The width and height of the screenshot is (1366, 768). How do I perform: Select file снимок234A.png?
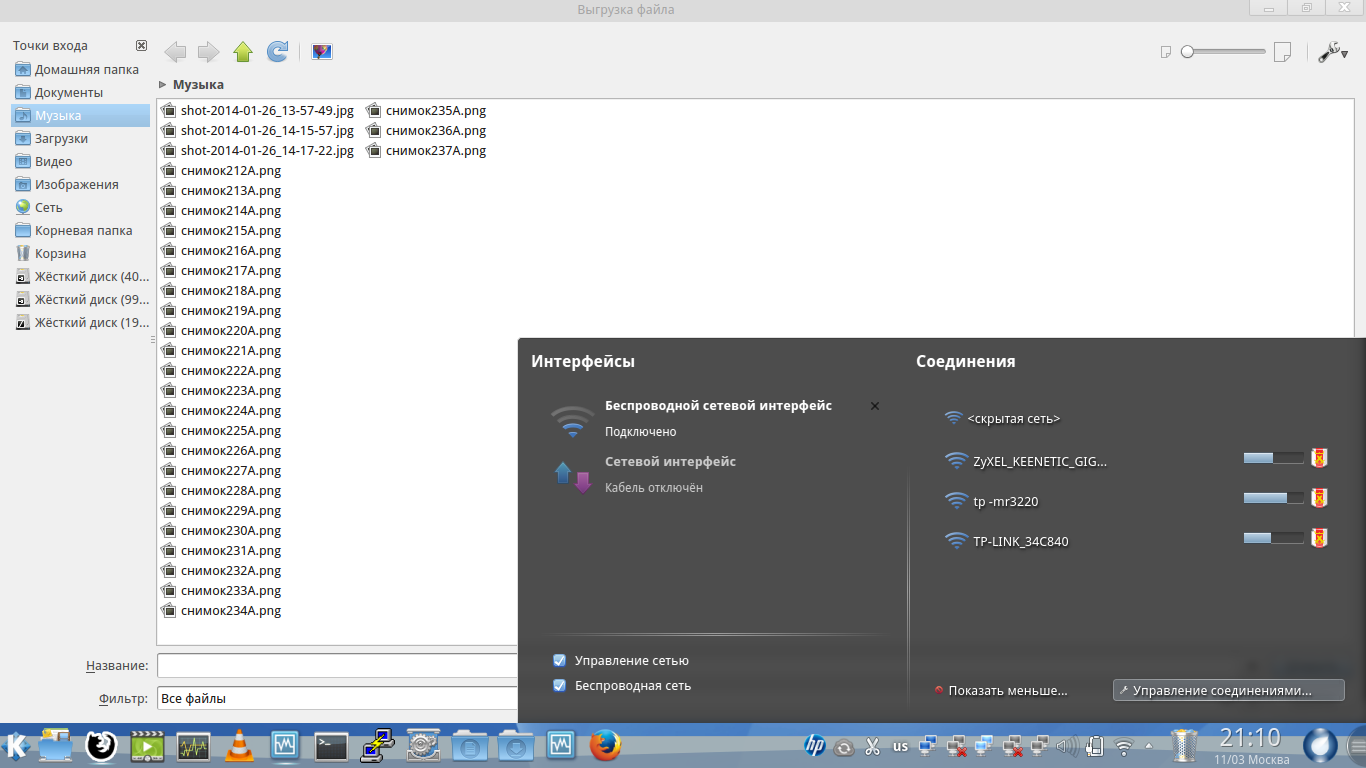(221, 611)
